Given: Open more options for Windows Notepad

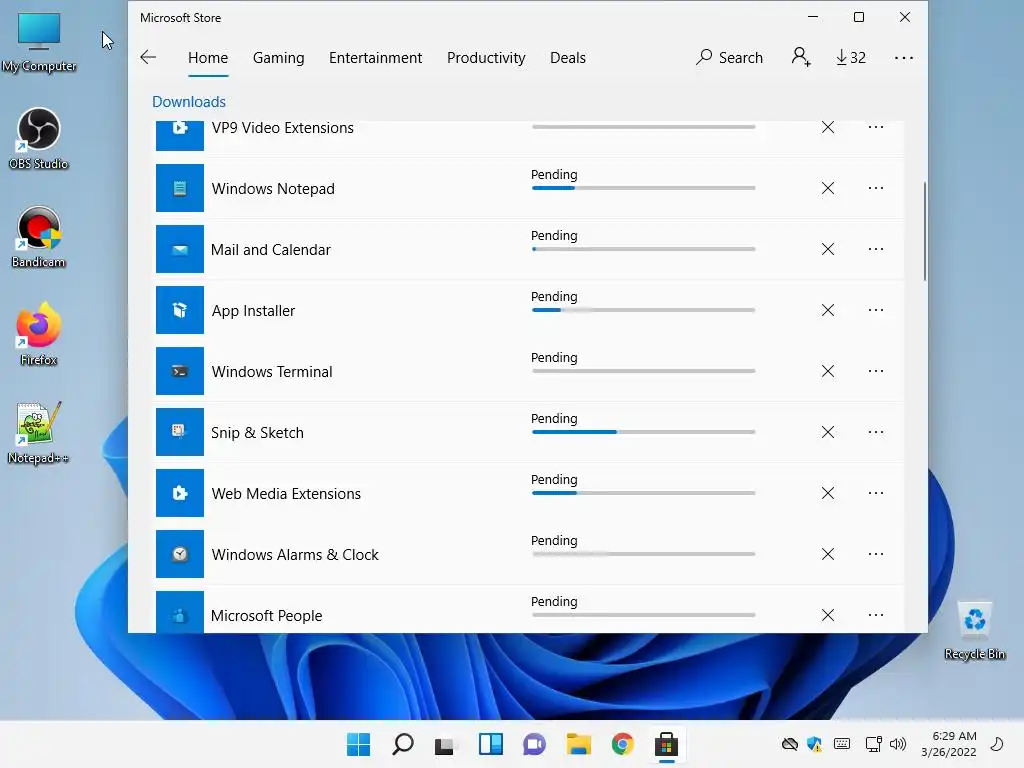Looking at the screenshot, I should click(876, 188).
